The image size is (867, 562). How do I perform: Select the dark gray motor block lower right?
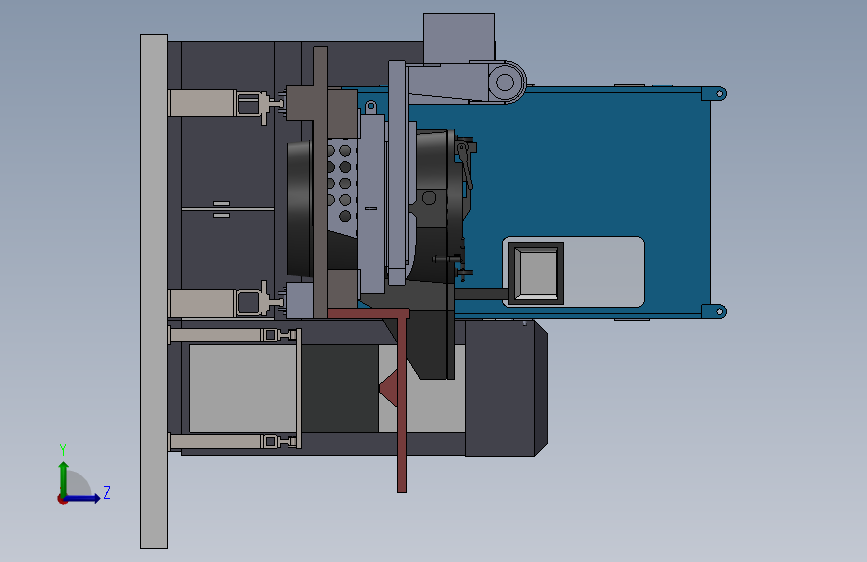(506, 388)
